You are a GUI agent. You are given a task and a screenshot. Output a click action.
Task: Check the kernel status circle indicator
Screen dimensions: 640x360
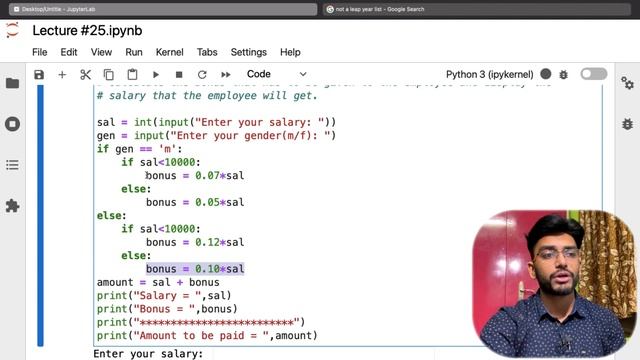[546, 74]
